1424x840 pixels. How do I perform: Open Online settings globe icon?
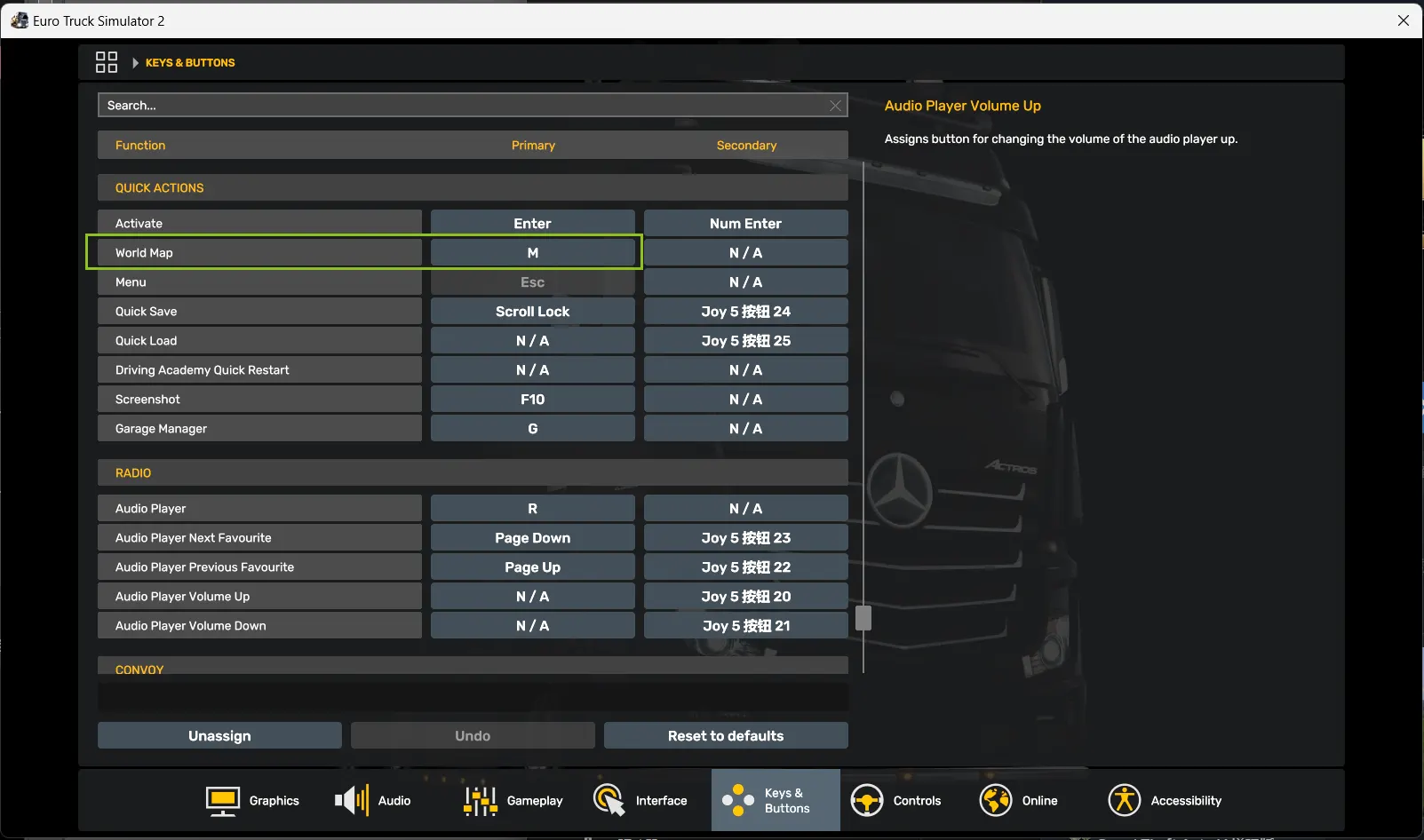[x=996, y=800]
